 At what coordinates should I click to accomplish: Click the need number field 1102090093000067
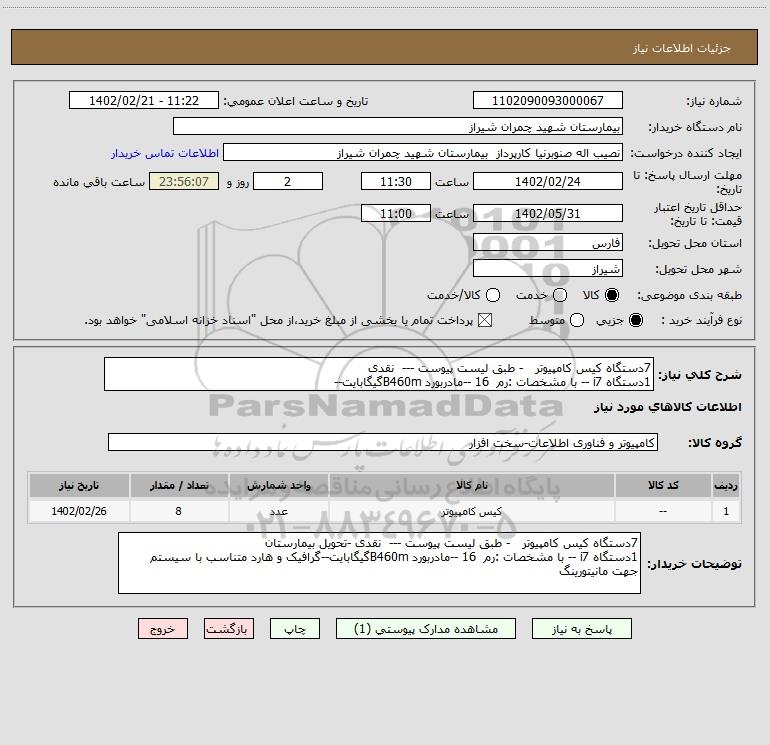[548, 101]
